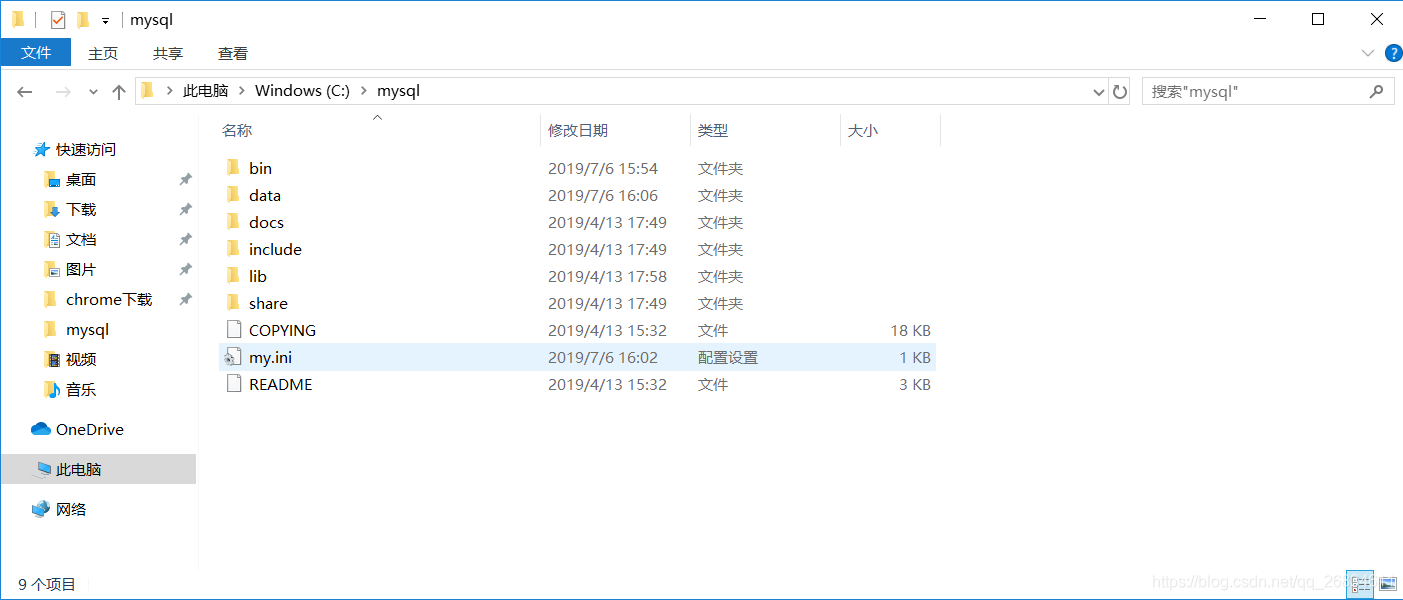1403x600 pixels.
Task: Select OneDrive in navigation pane
Action: tap(89, 429)
